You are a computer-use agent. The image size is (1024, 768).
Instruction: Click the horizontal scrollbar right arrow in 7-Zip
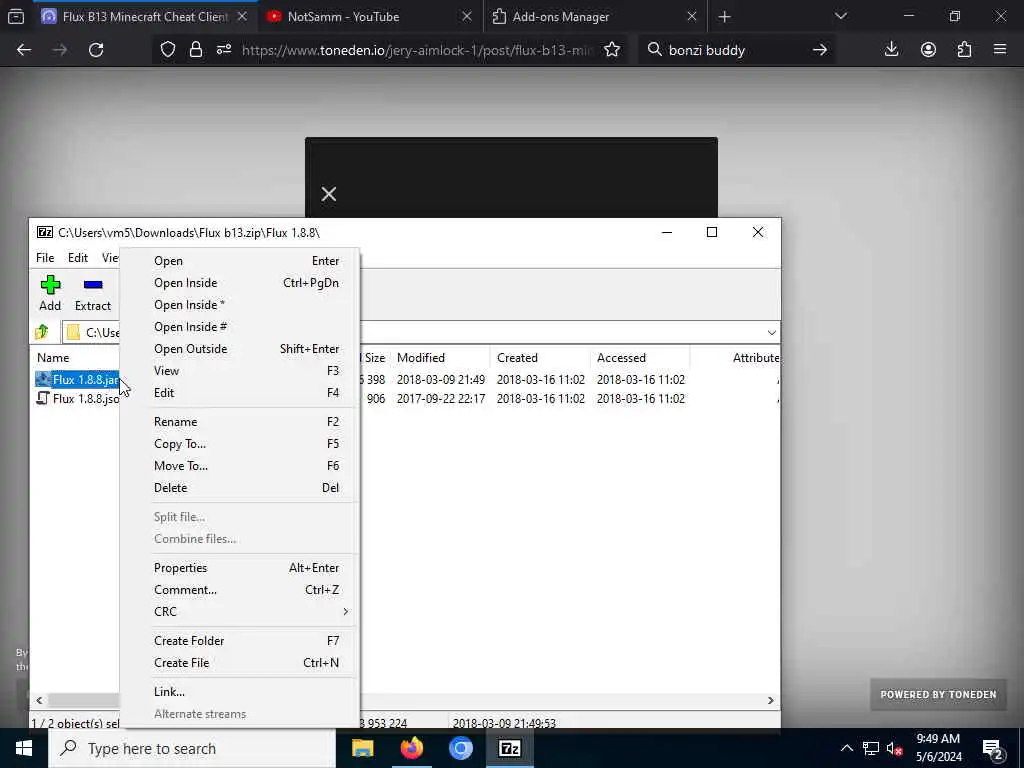click(771, 701)
